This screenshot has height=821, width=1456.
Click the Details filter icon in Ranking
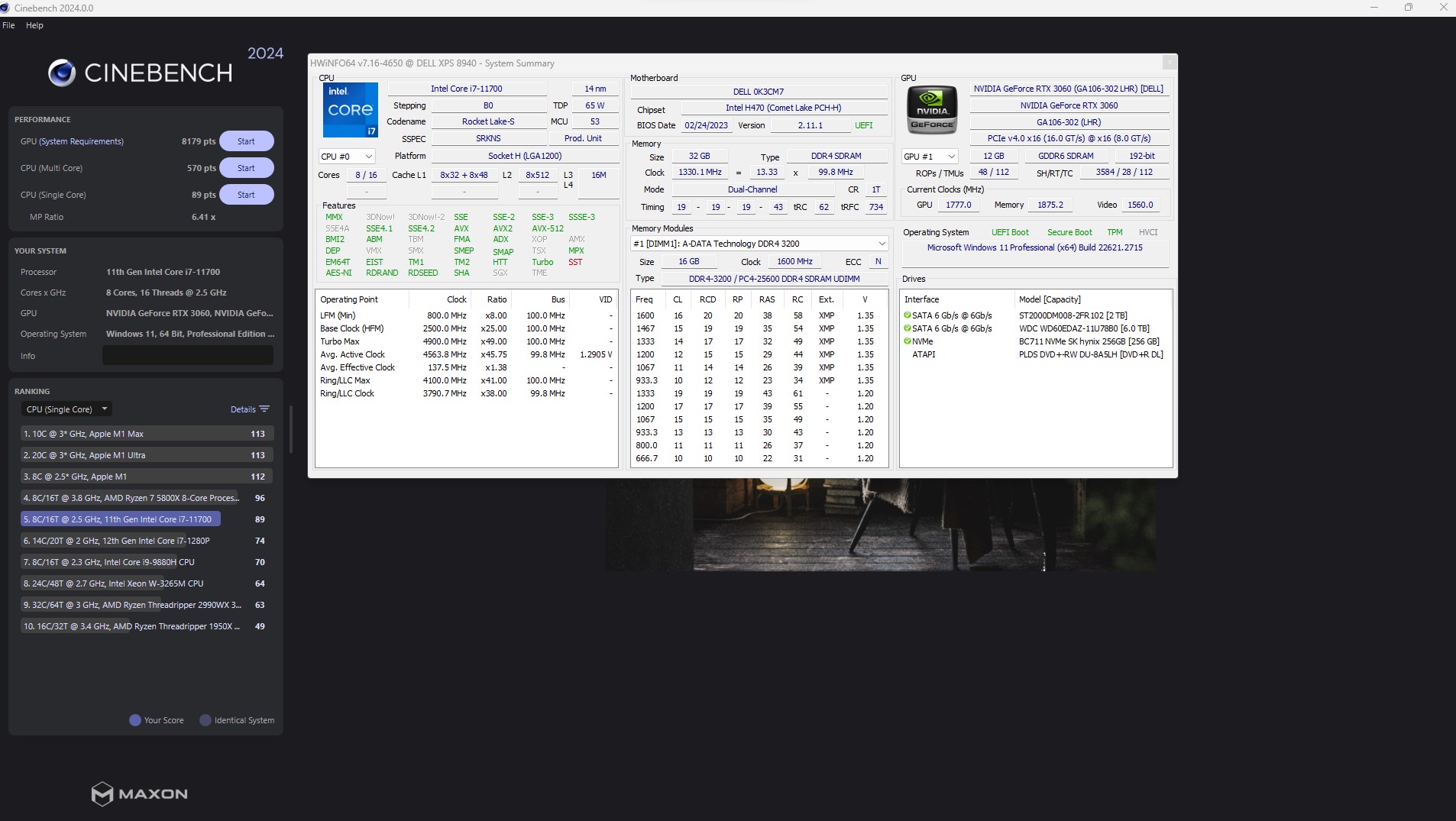click(x=264, y=409)
